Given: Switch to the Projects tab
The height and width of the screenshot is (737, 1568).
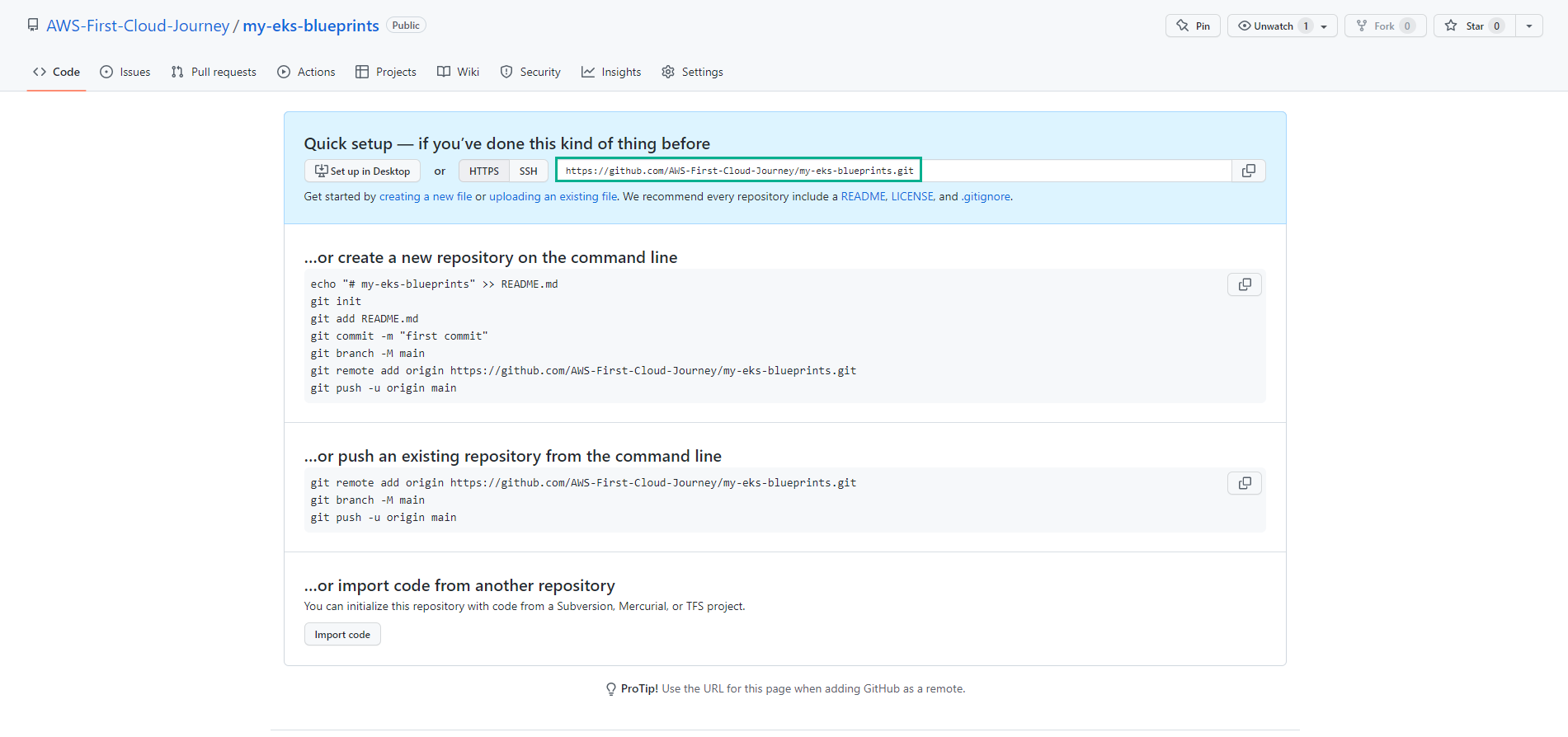Looking at the screenshot, I should coord(386,72).
